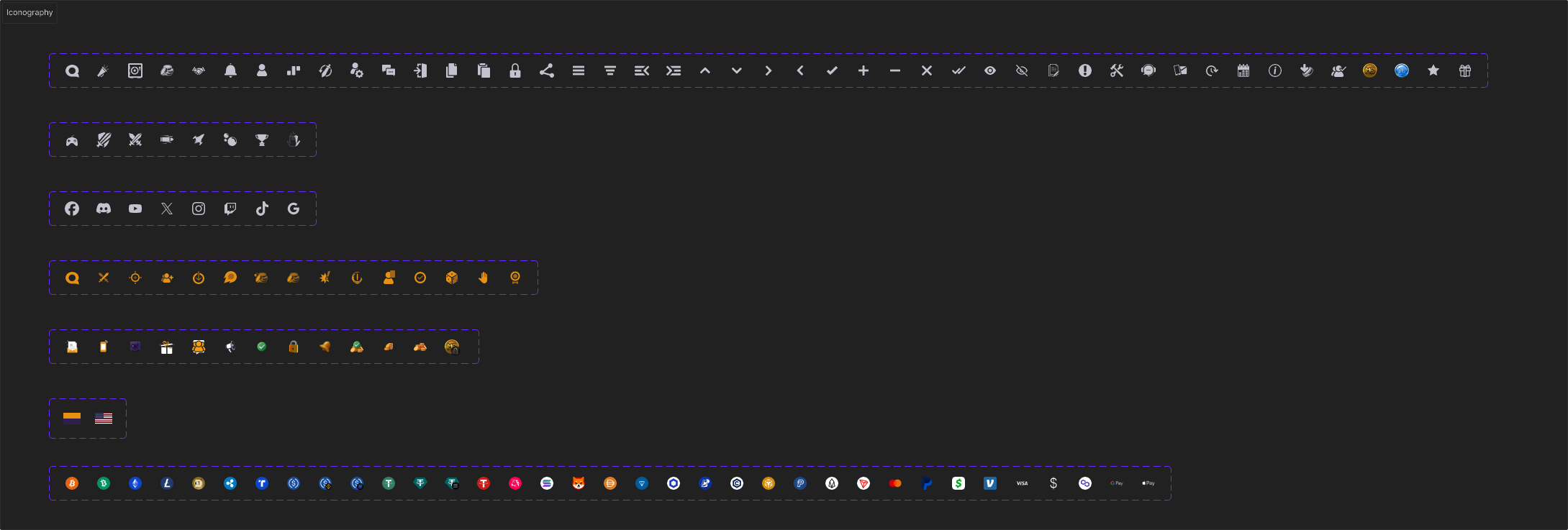Click the crossed-out eye hide icon
1568x530 pixels.
[x=1022, y=70]
